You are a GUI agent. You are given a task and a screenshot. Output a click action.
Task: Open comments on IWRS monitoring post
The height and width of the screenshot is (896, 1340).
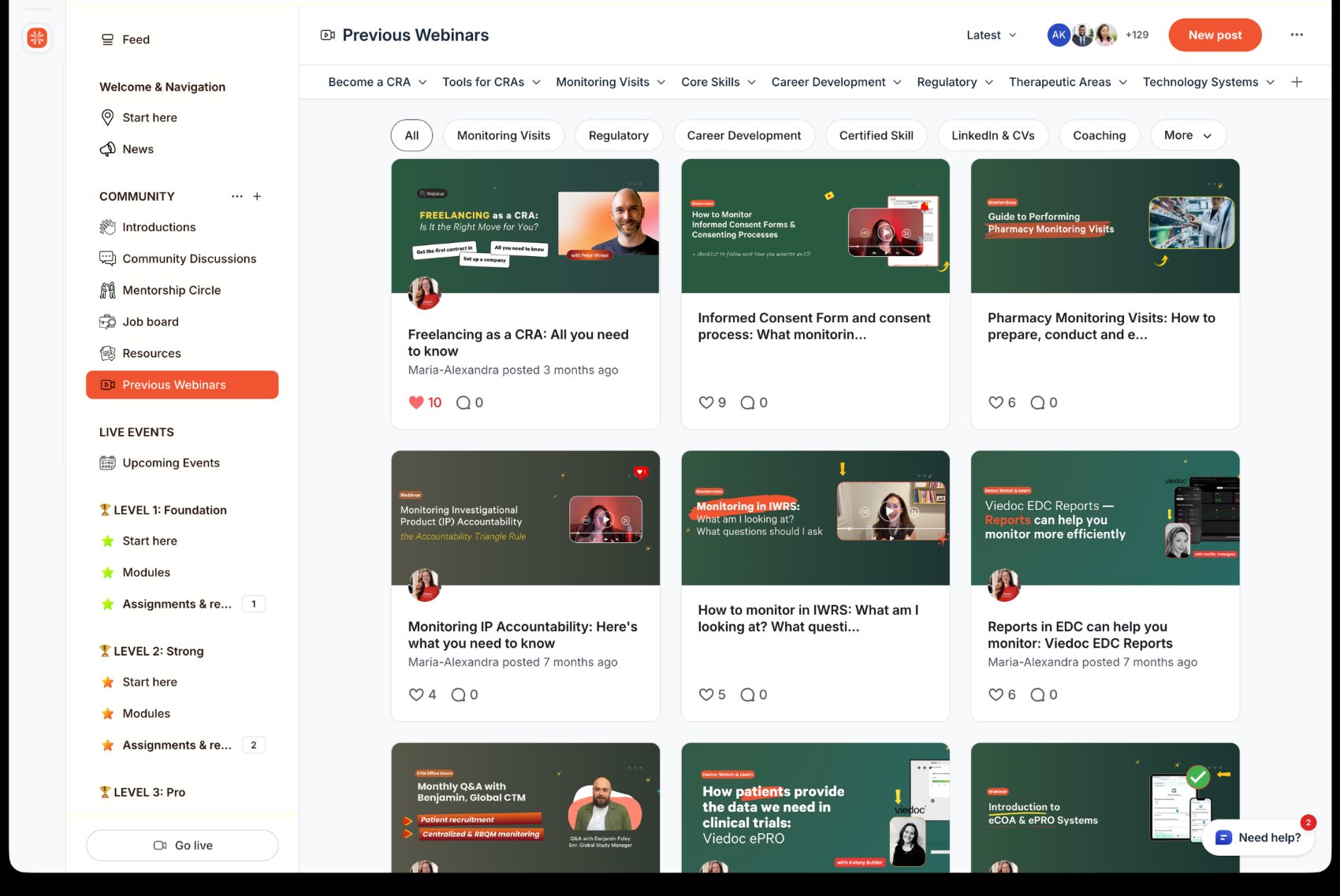pos(754,694)
